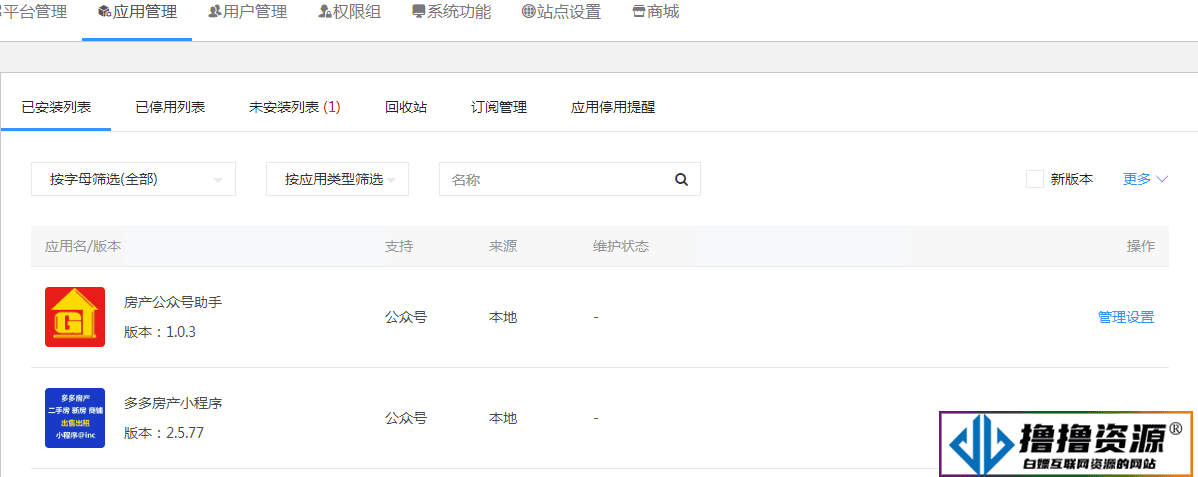Switch to the 已安装列表 tab
This screenshot has width=1198, height=477.
click(x=57, y=108)
